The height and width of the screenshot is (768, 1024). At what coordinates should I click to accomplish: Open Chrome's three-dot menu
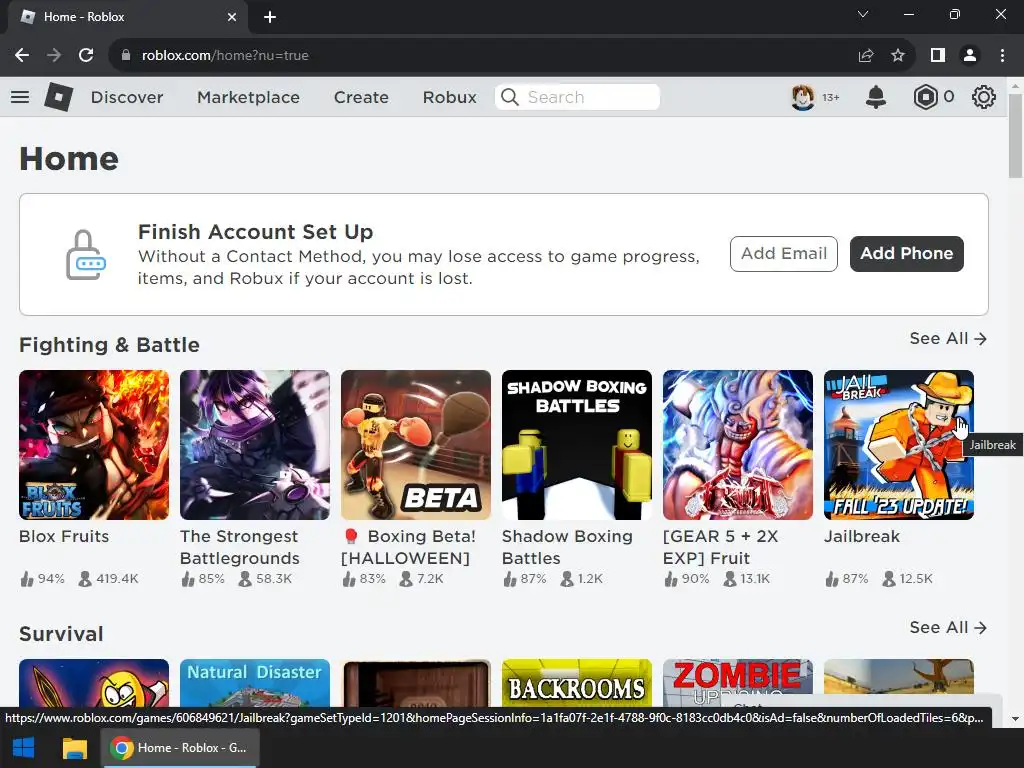point(1002,56)
